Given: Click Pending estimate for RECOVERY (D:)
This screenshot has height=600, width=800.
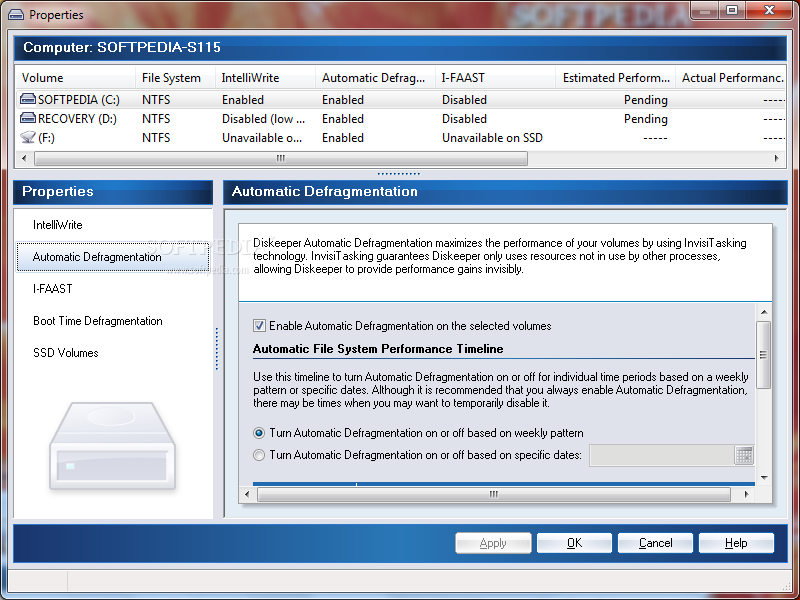Looking at the screenshot, I should click(x=645, y=118).
